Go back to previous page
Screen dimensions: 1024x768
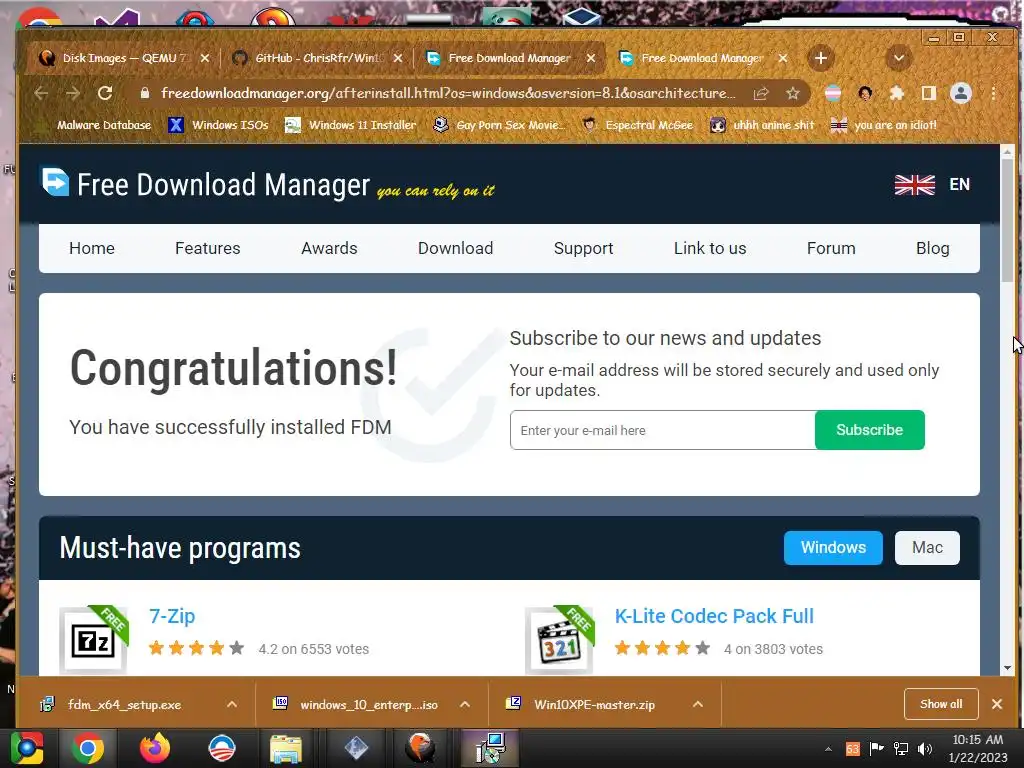(41, 93)
